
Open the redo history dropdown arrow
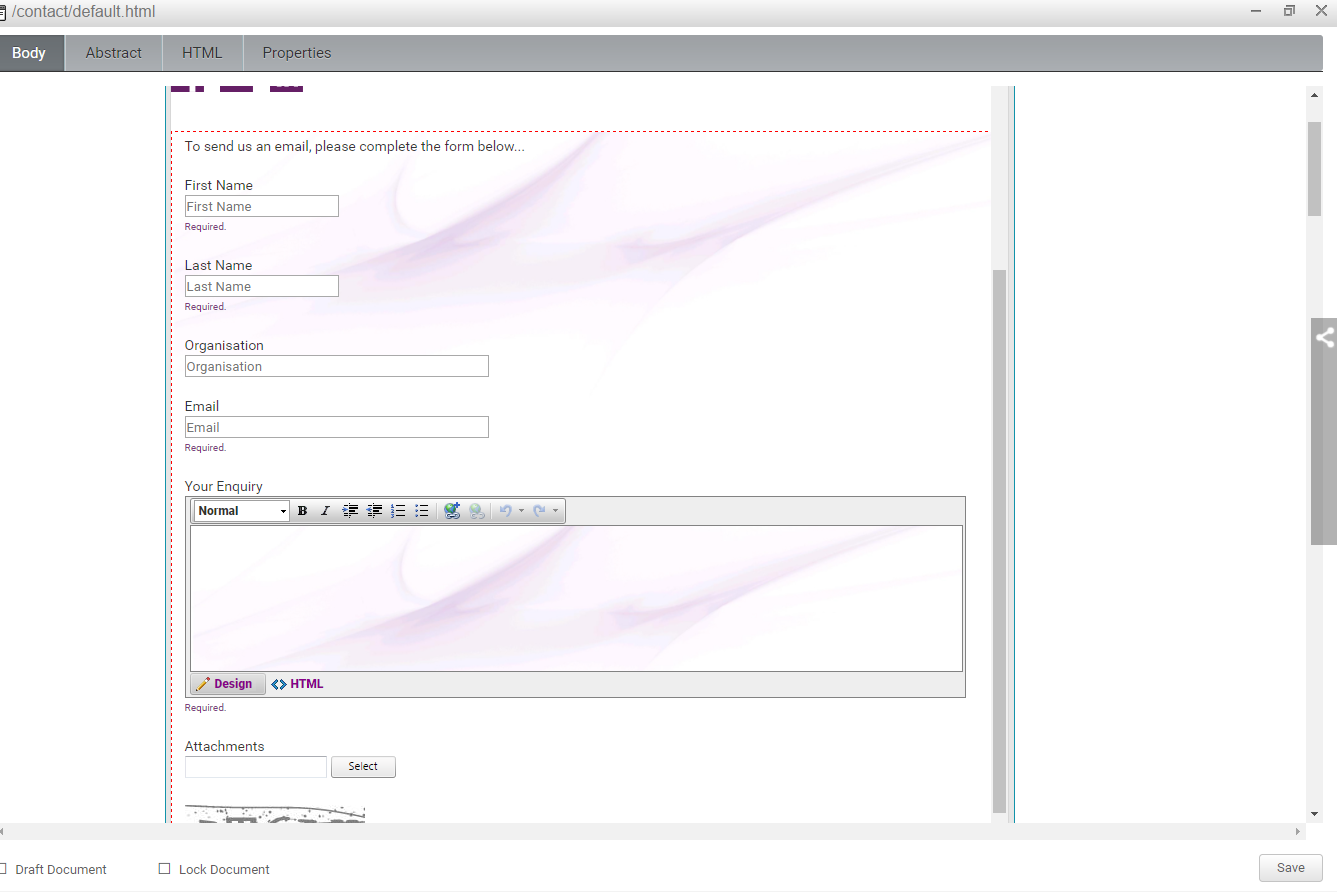point(556,510)
